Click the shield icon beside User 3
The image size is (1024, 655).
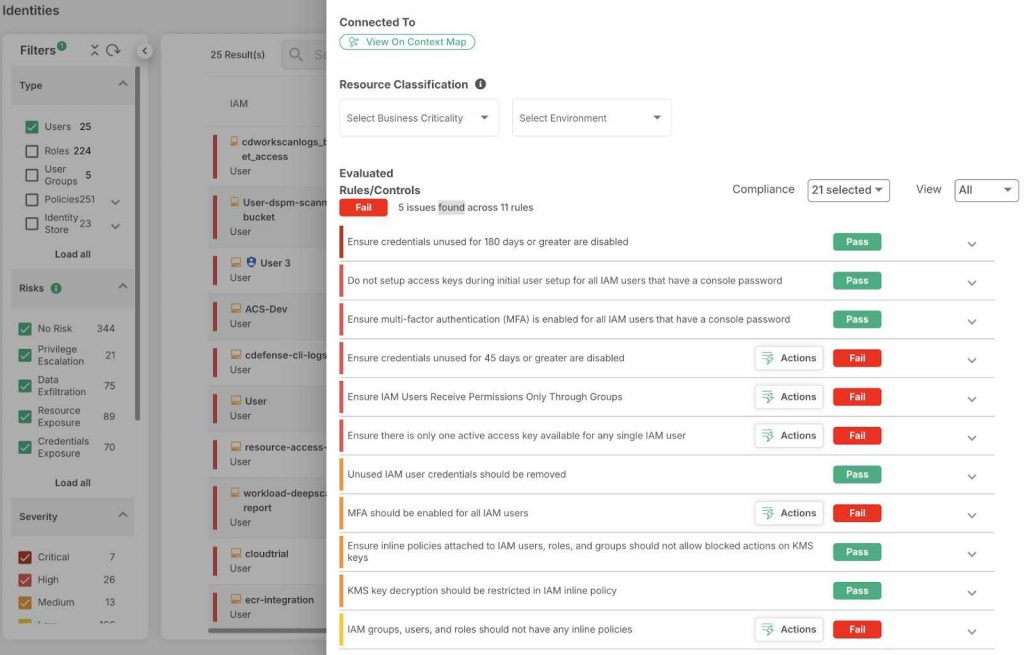click(x=251, y=262)
